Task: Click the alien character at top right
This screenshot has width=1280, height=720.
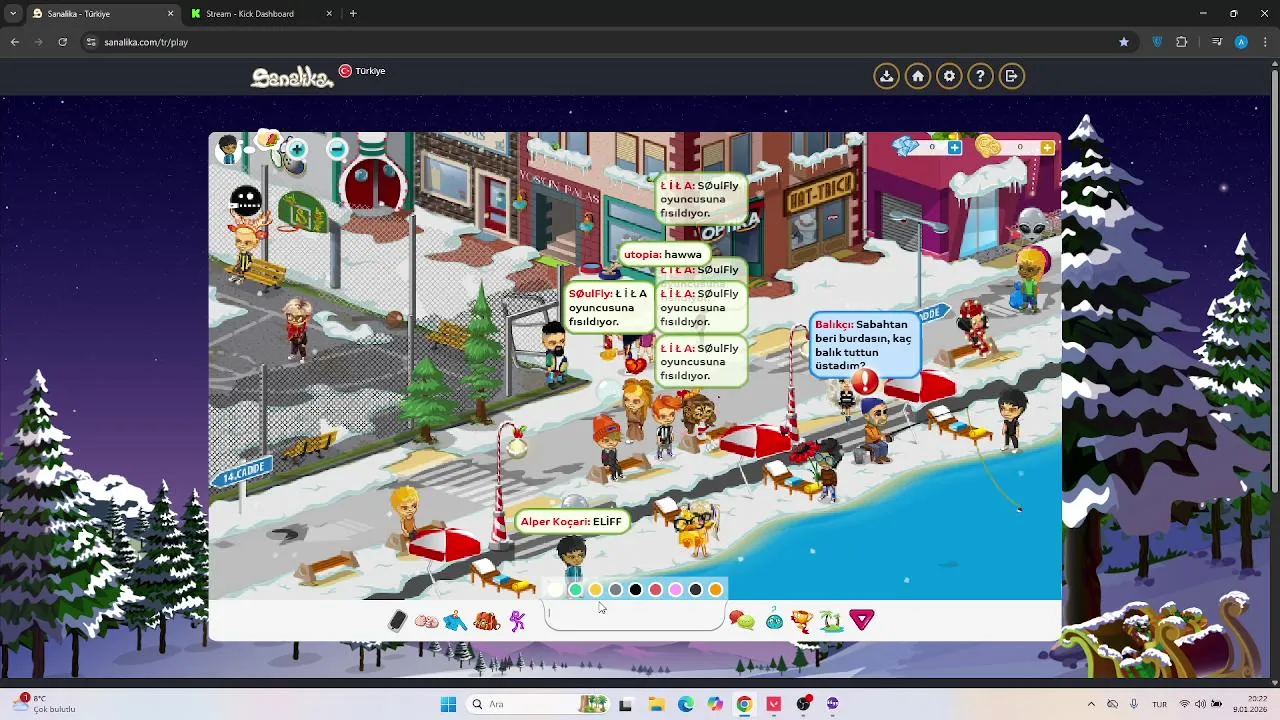Action: 1031,226
